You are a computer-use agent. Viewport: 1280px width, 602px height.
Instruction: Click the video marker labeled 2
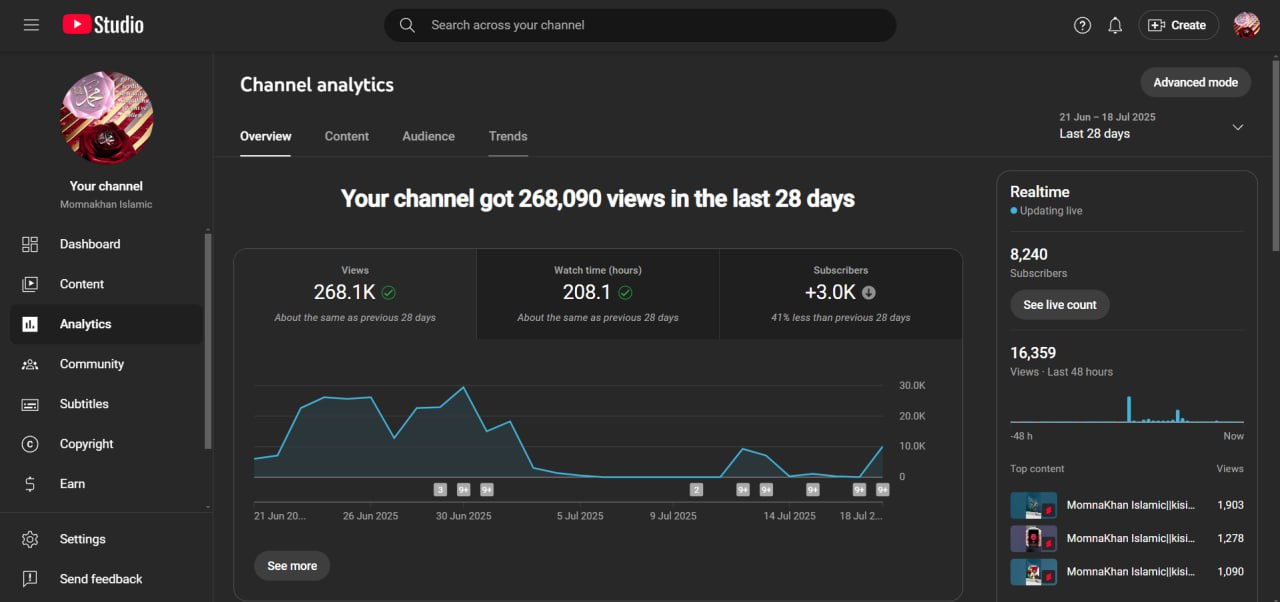point(697,490)
